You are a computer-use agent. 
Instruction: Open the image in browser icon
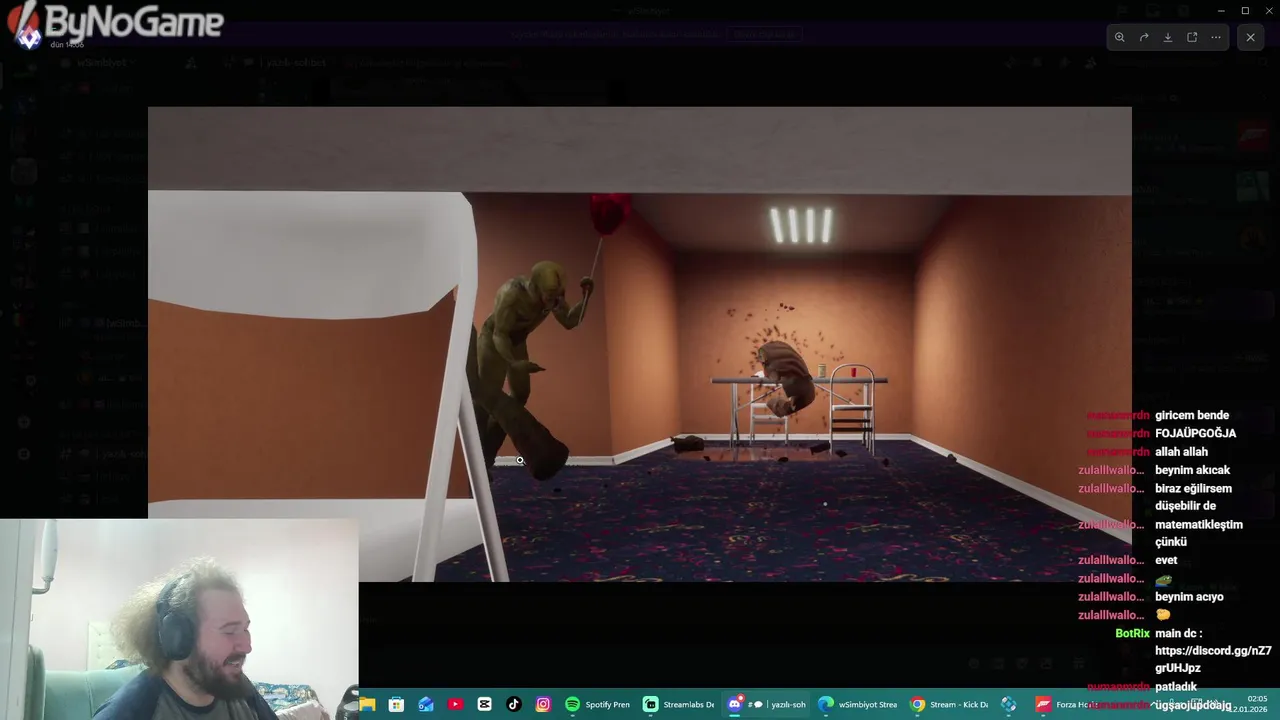pos(1192,37)
